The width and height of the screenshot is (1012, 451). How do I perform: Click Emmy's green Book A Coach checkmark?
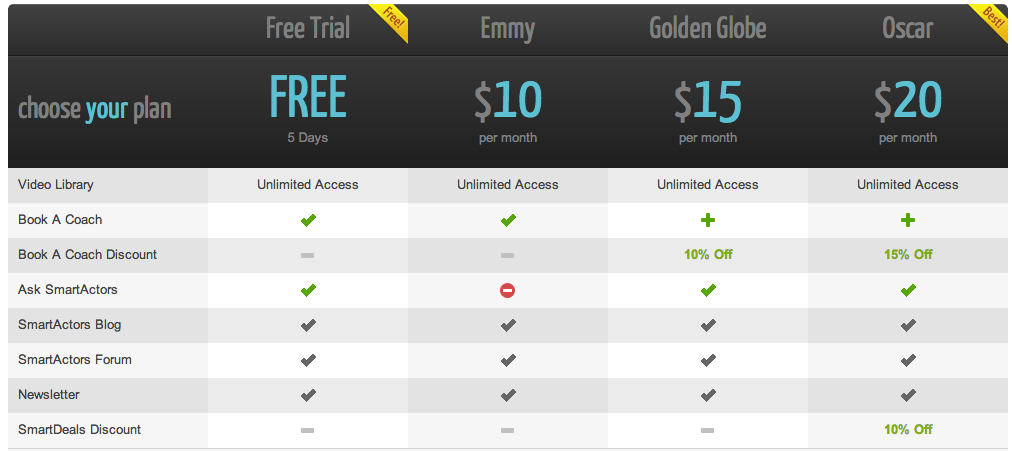(508, 220)
